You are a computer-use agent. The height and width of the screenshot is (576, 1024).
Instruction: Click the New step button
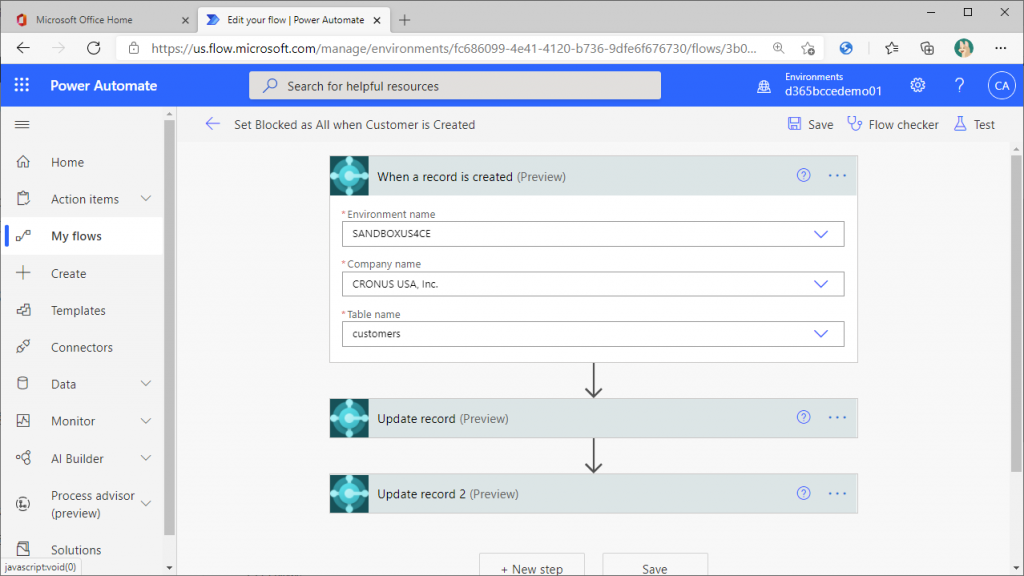tap(532, 566)
